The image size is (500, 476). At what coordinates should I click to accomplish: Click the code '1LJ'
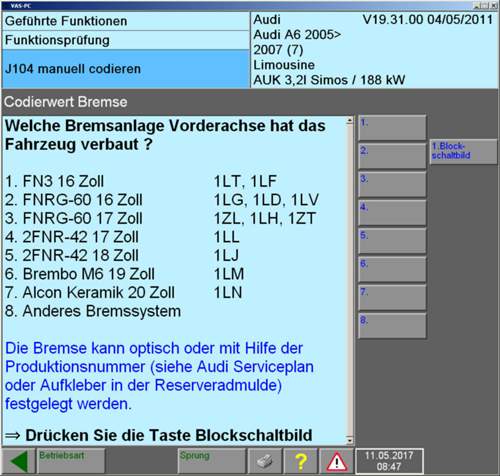(226, 256)
